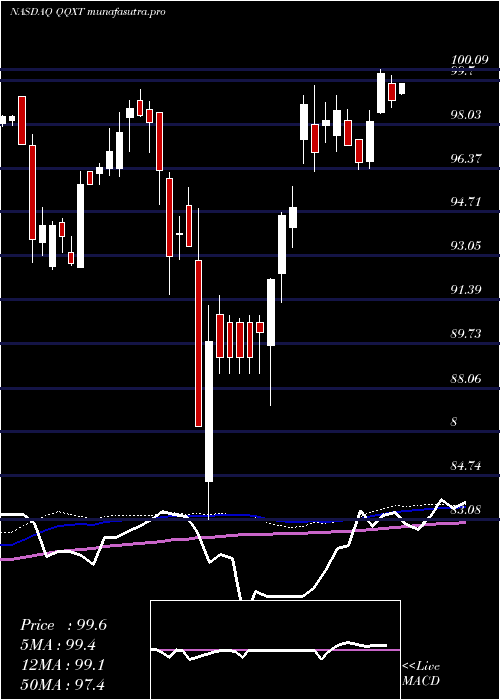The image size is (500, 700).
Task: Click the Live MACD label
Action: (x=421, y=674)
